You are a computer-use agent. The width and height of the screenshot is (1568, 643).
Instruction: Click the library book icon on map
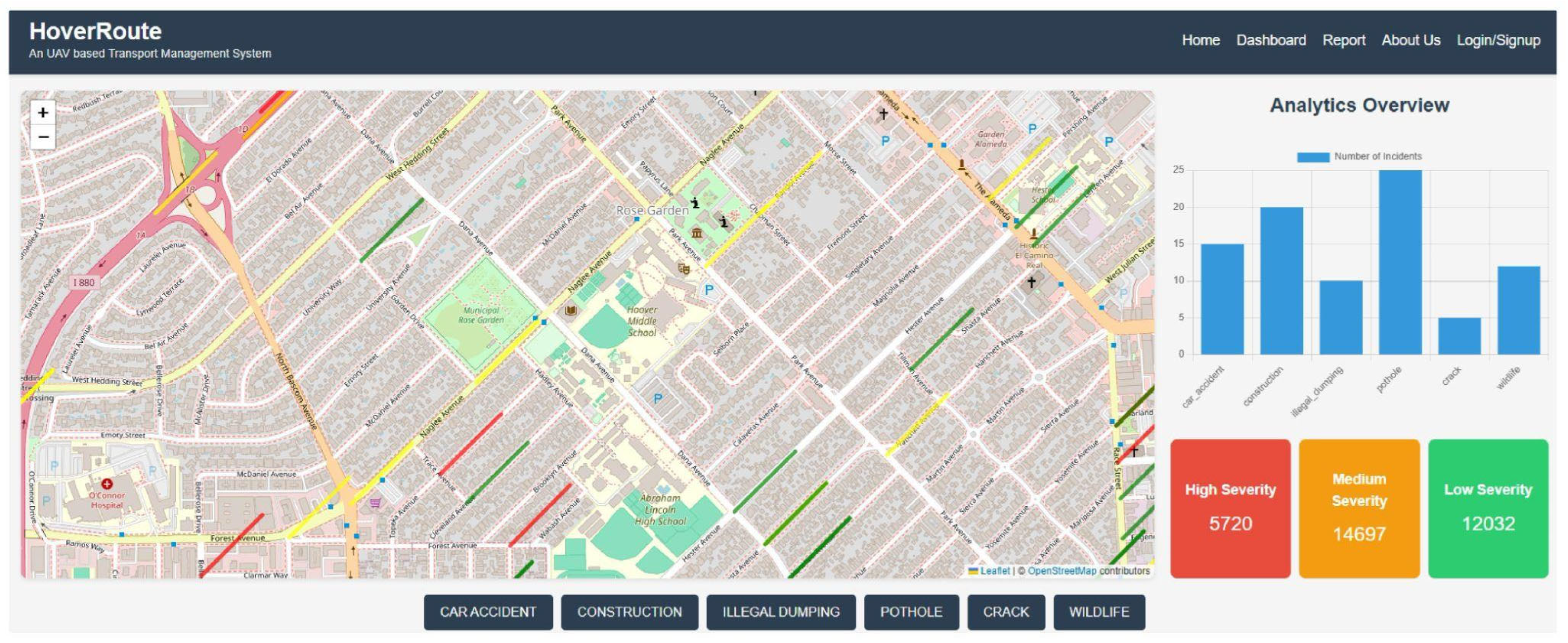[x=570, y=311]
